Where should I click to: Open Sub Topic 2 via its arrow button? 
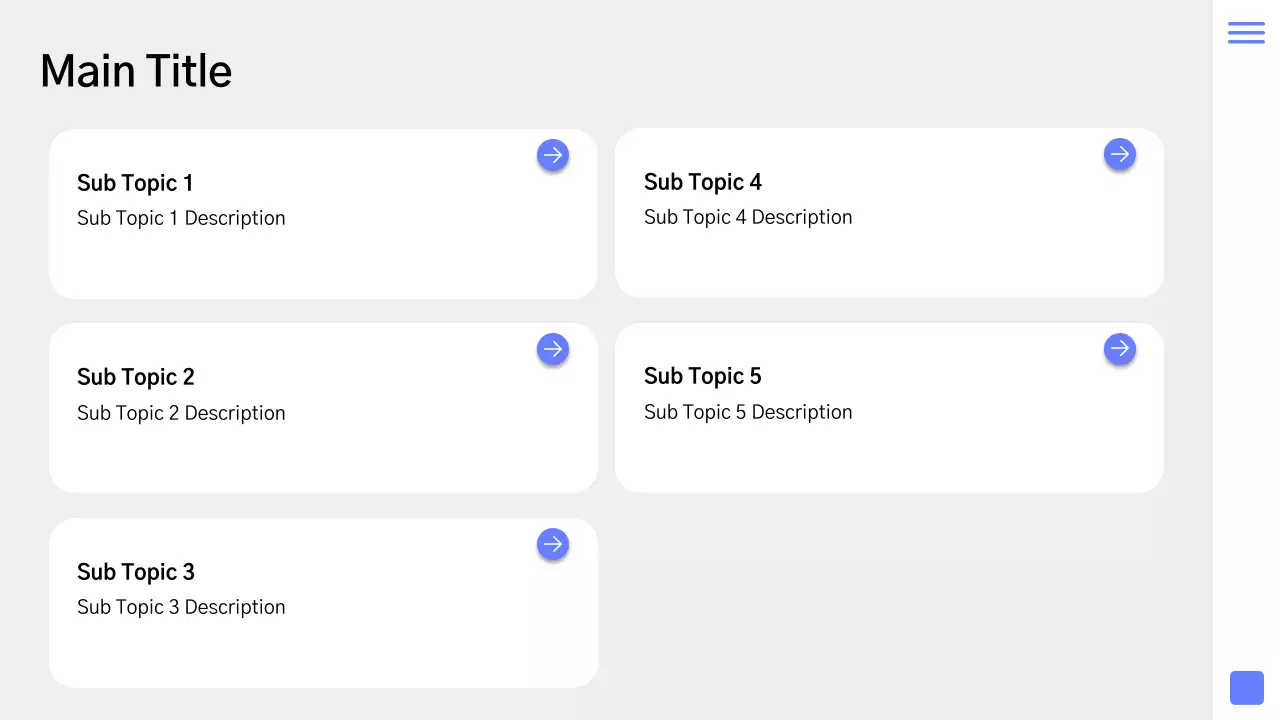(x=553, y=349)
